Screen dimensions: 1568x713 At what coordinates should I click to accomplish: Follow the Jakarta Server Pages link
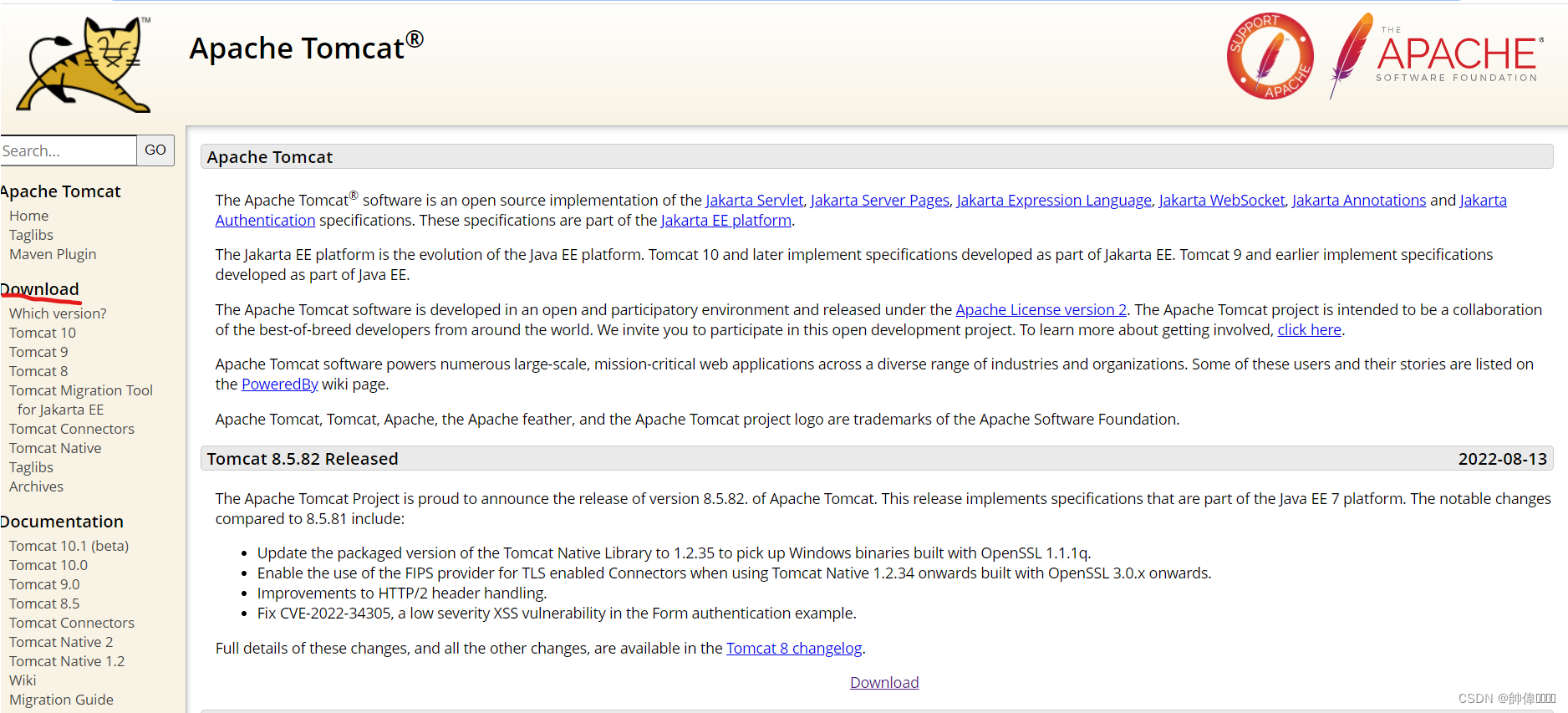coord(880,201)
